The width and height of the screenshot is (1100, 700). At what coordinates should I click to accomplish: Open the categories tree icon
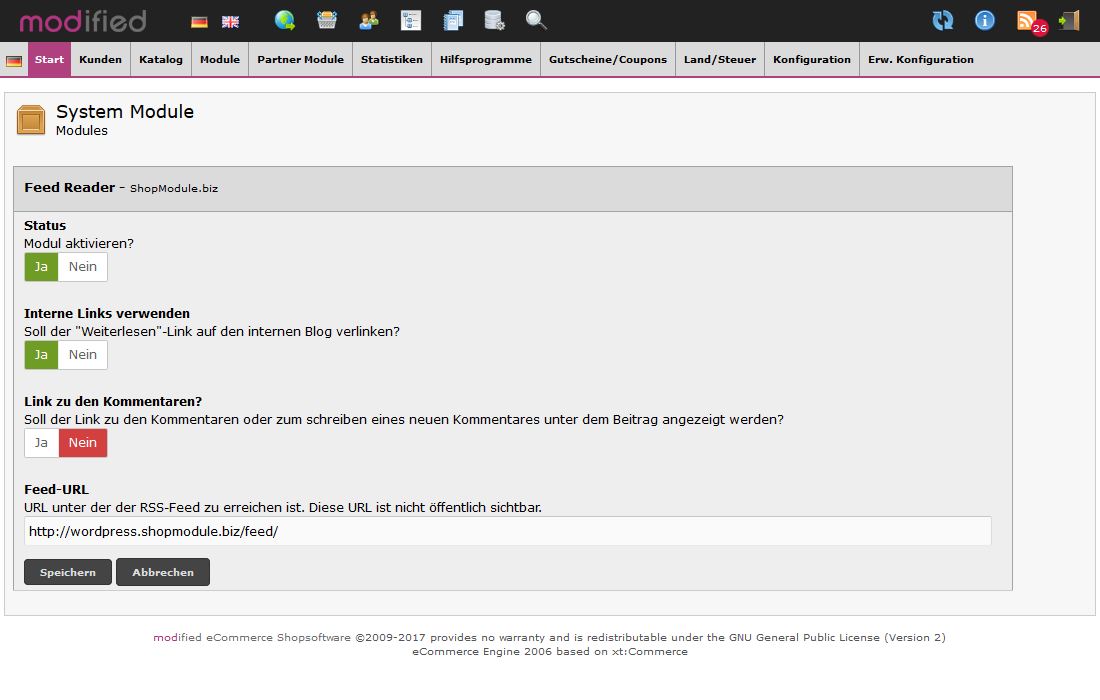click(x=410, y=20)
